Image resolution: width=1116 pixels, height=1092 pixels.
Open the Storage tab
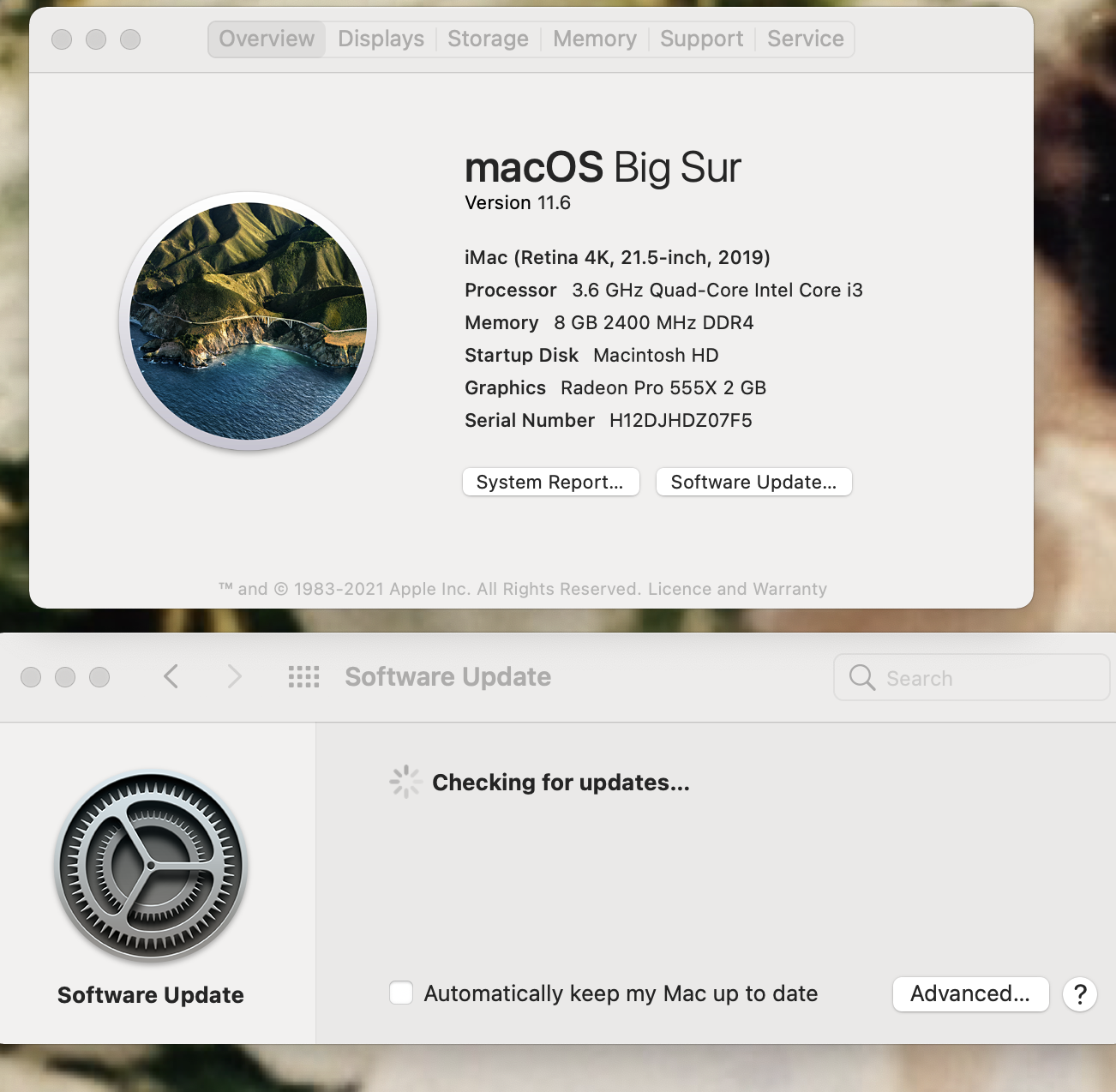point(488,39)
